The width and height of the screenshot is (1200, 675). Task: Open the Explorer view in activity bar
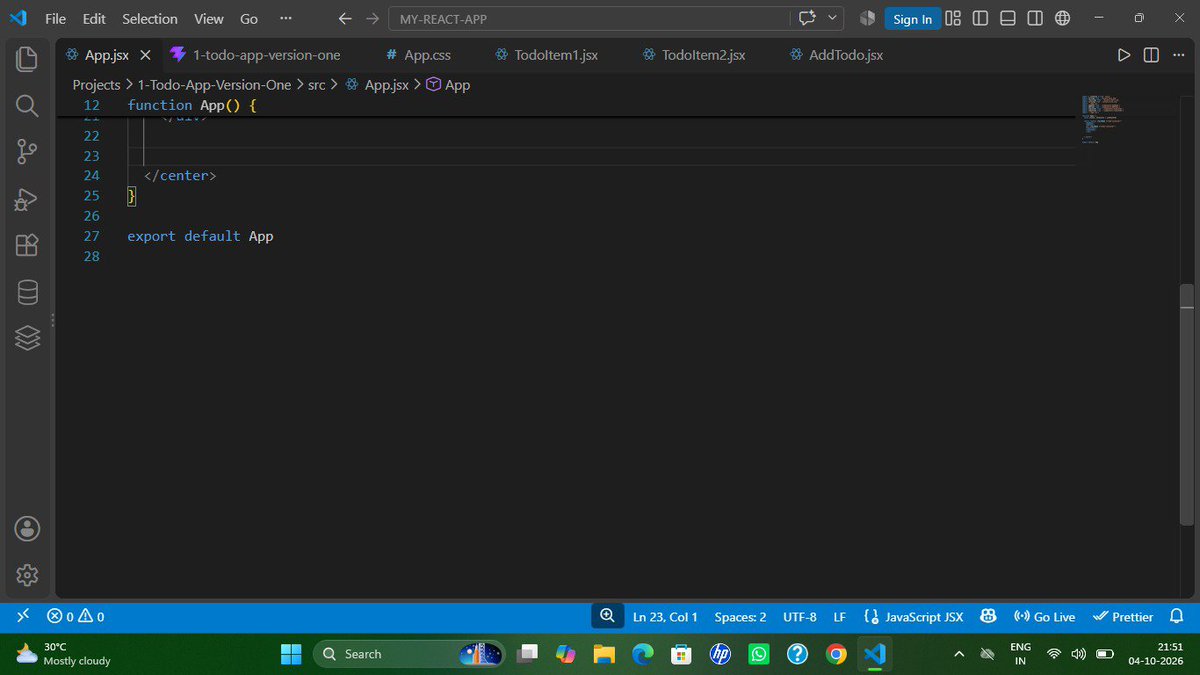pyautogui.click(x=27, y=58)
